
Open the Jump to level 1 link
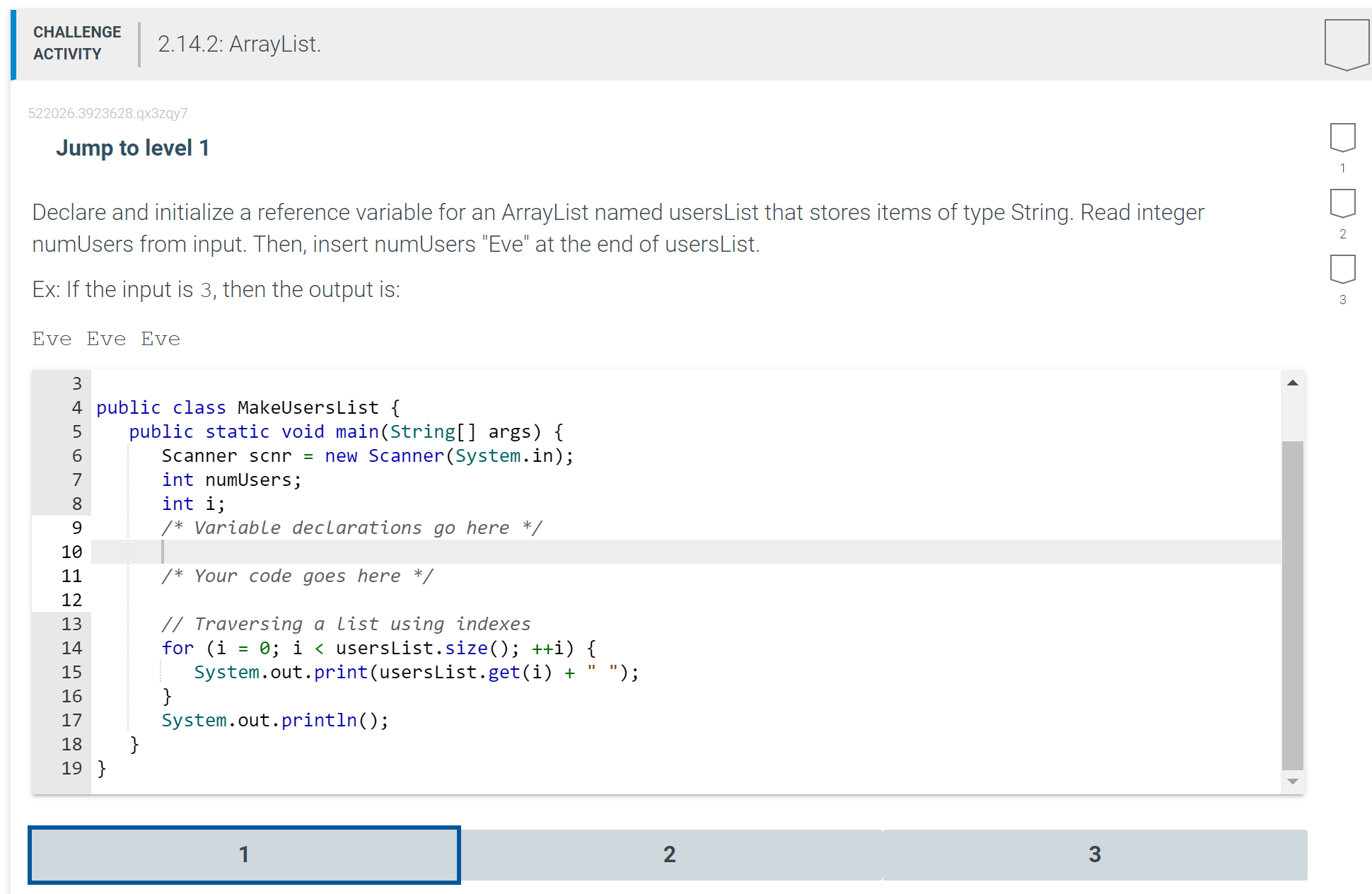point(132,148)
